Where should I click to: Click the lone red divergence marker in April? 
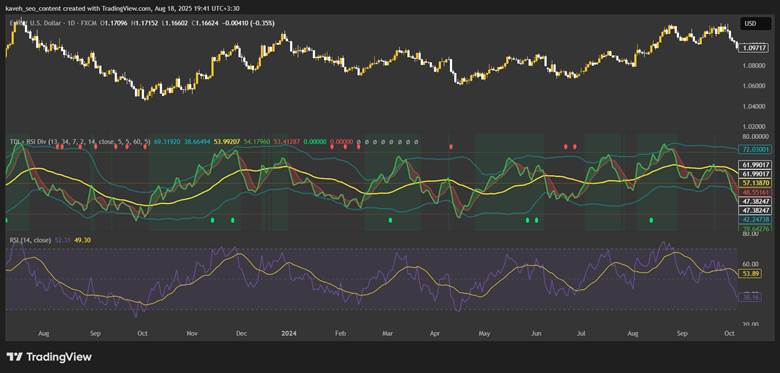point(451,147)
